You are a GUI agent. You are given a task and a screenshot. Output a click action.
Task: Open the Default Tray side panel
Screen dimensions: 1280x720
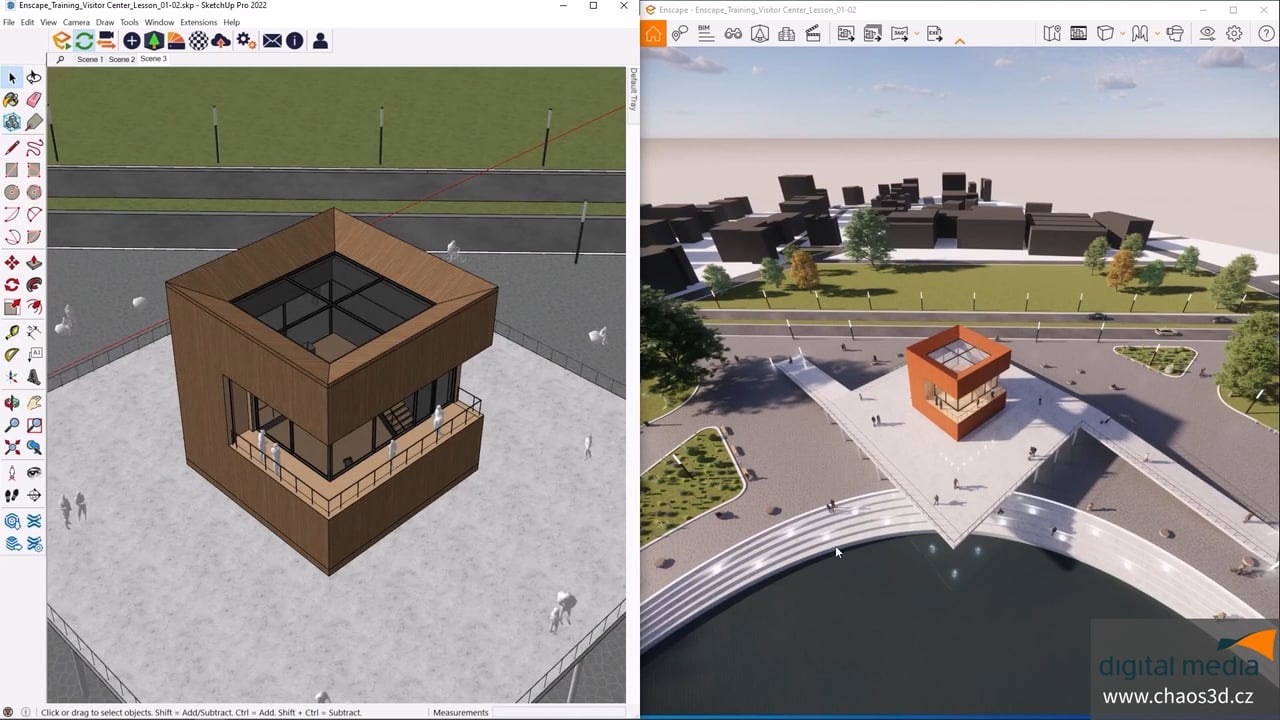pos(632,90)
